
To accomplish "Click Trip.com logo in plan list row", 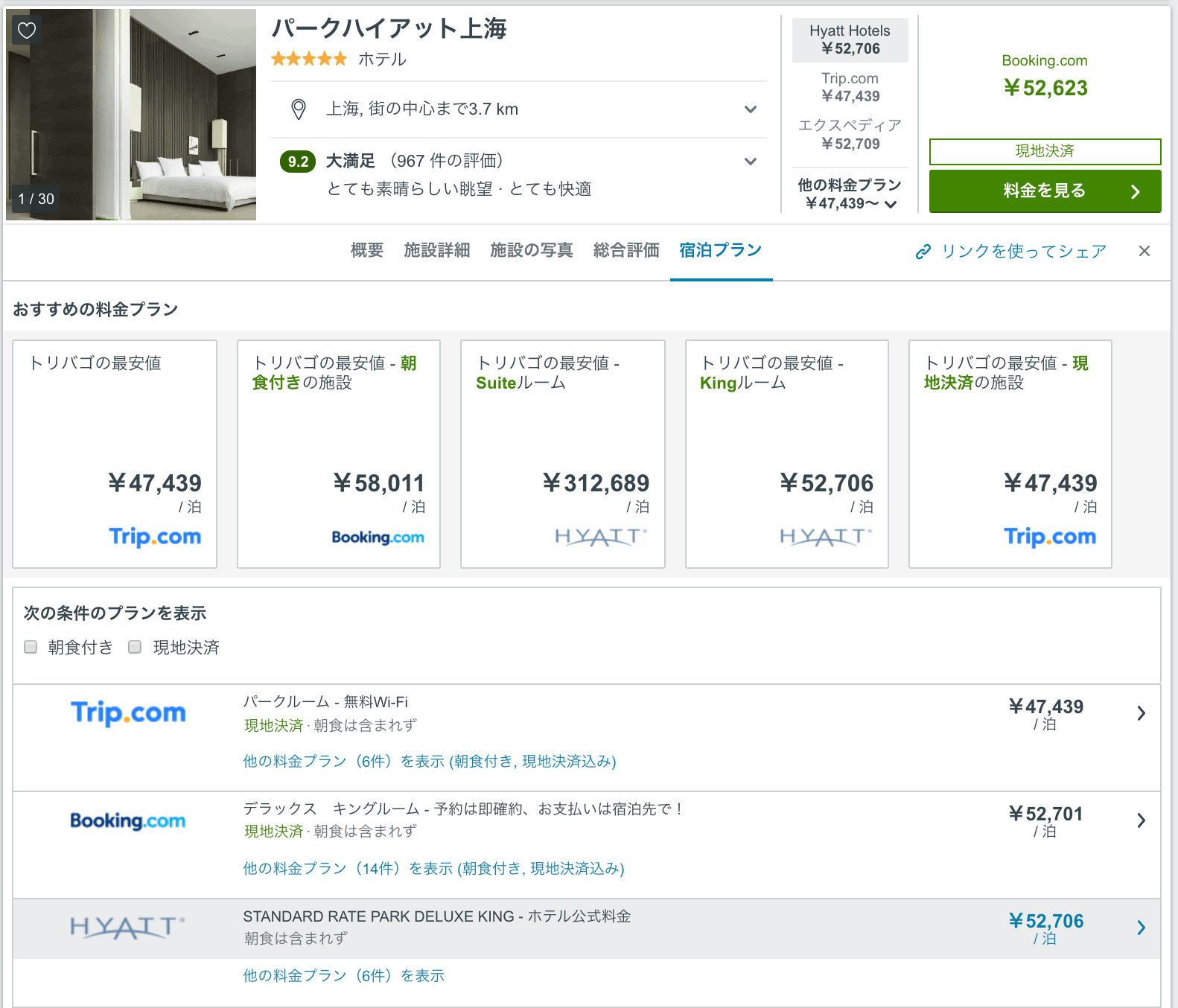I will pos(128,713).
